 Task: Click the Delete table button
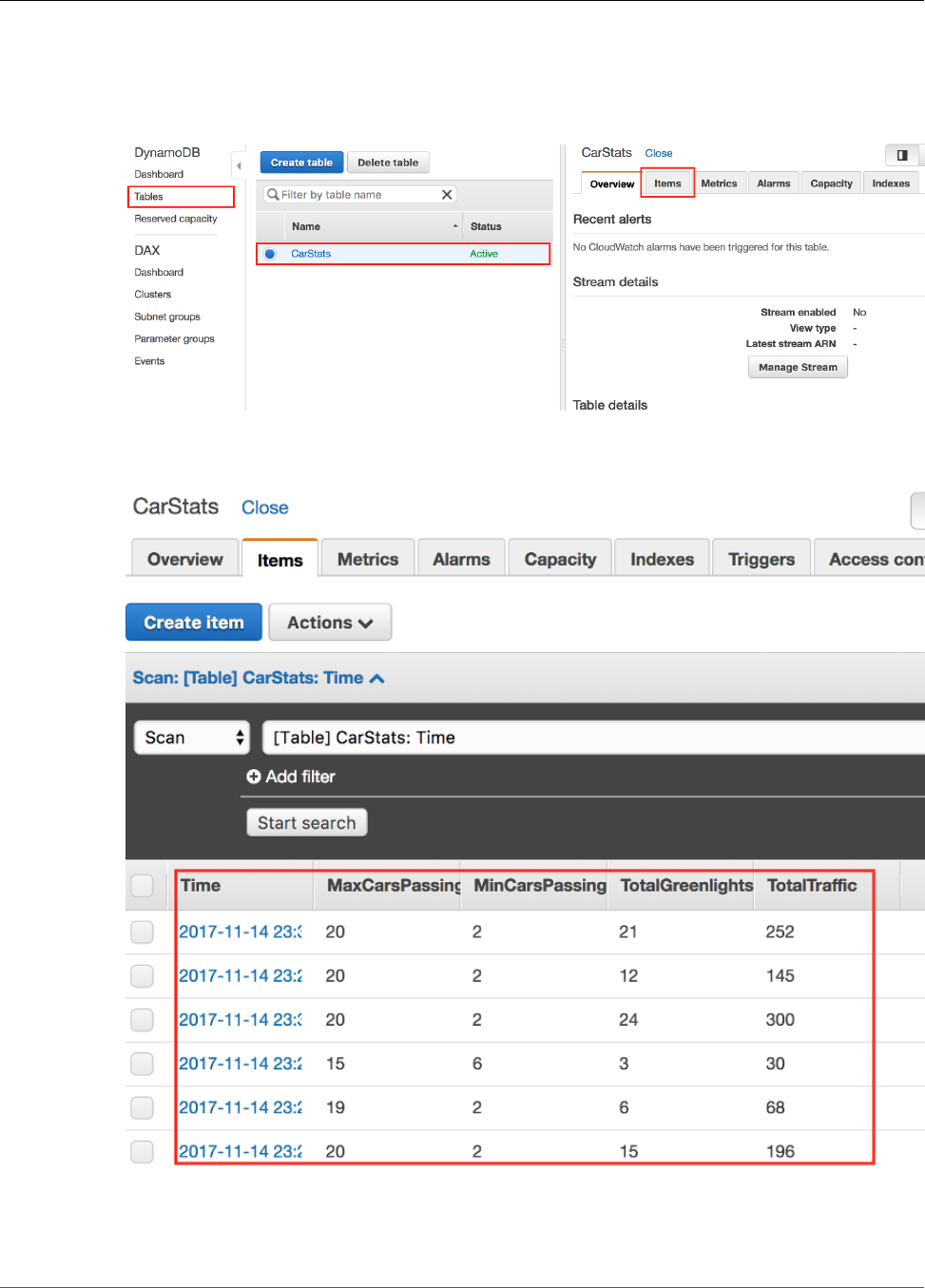[x=388, y=163]
